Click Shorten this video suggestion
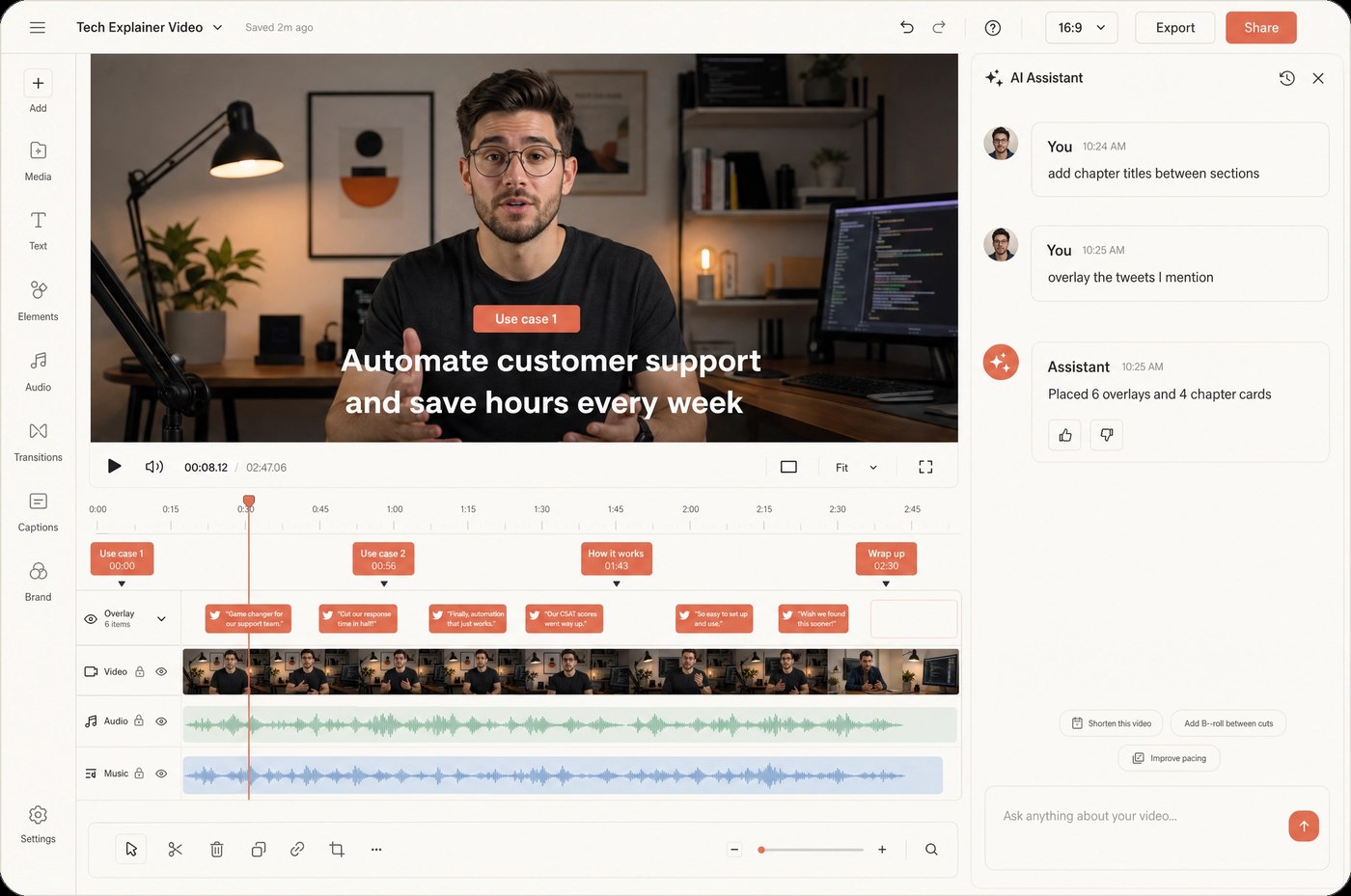This screenshot has height=896, width=1351. [x=1111, y=723]
